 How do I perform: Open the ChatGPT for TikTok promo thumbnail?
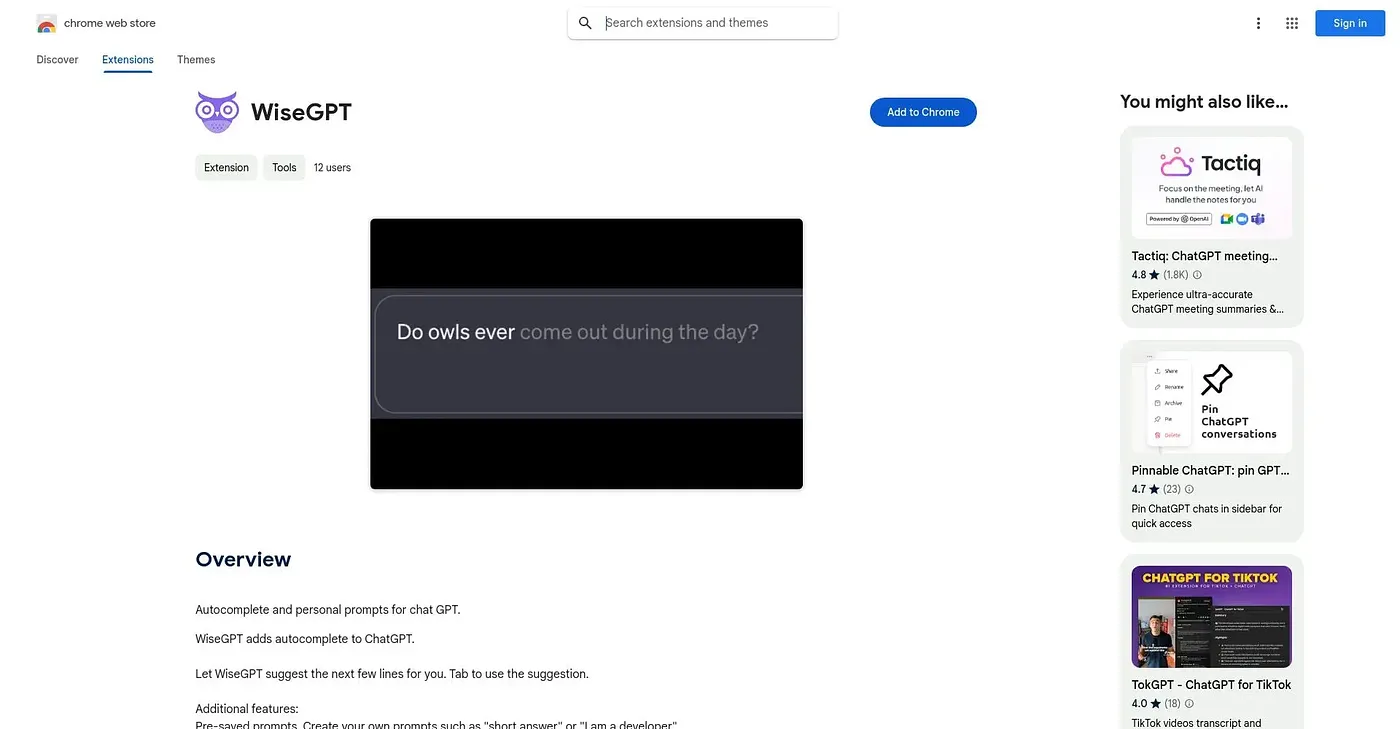coord(1212,617)
